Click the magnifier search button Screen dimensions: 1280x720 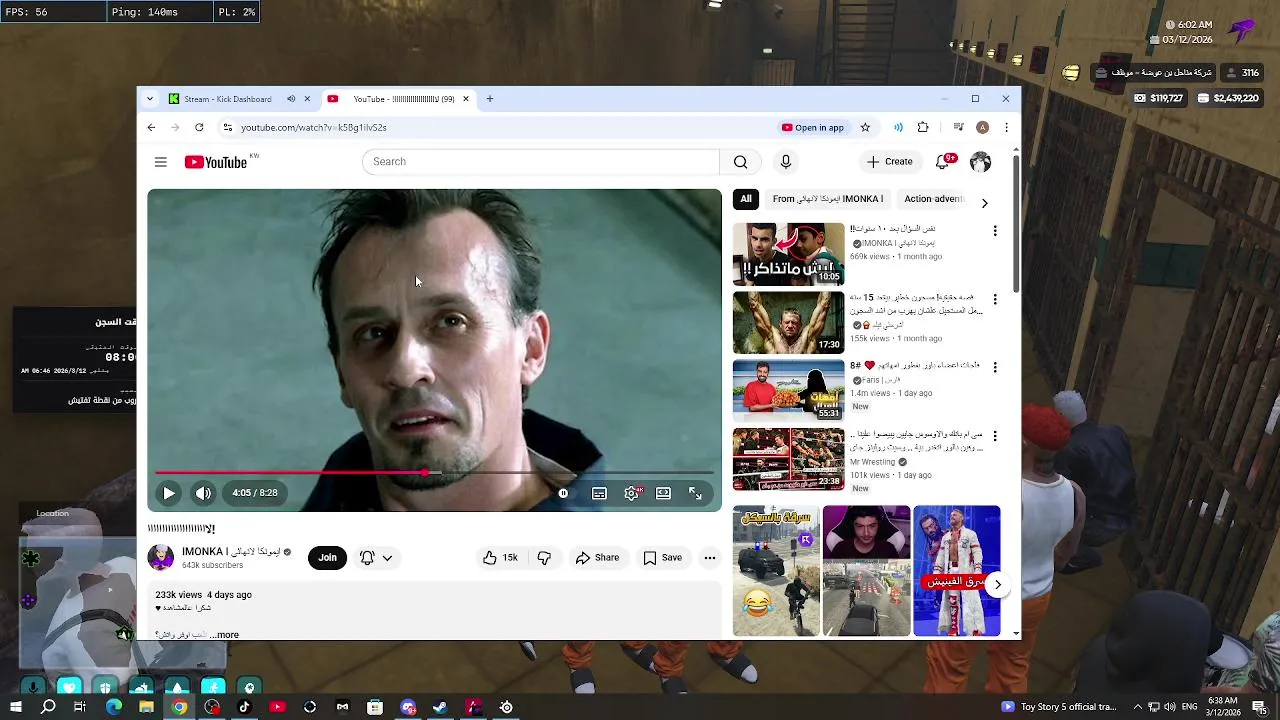[740, 162]
